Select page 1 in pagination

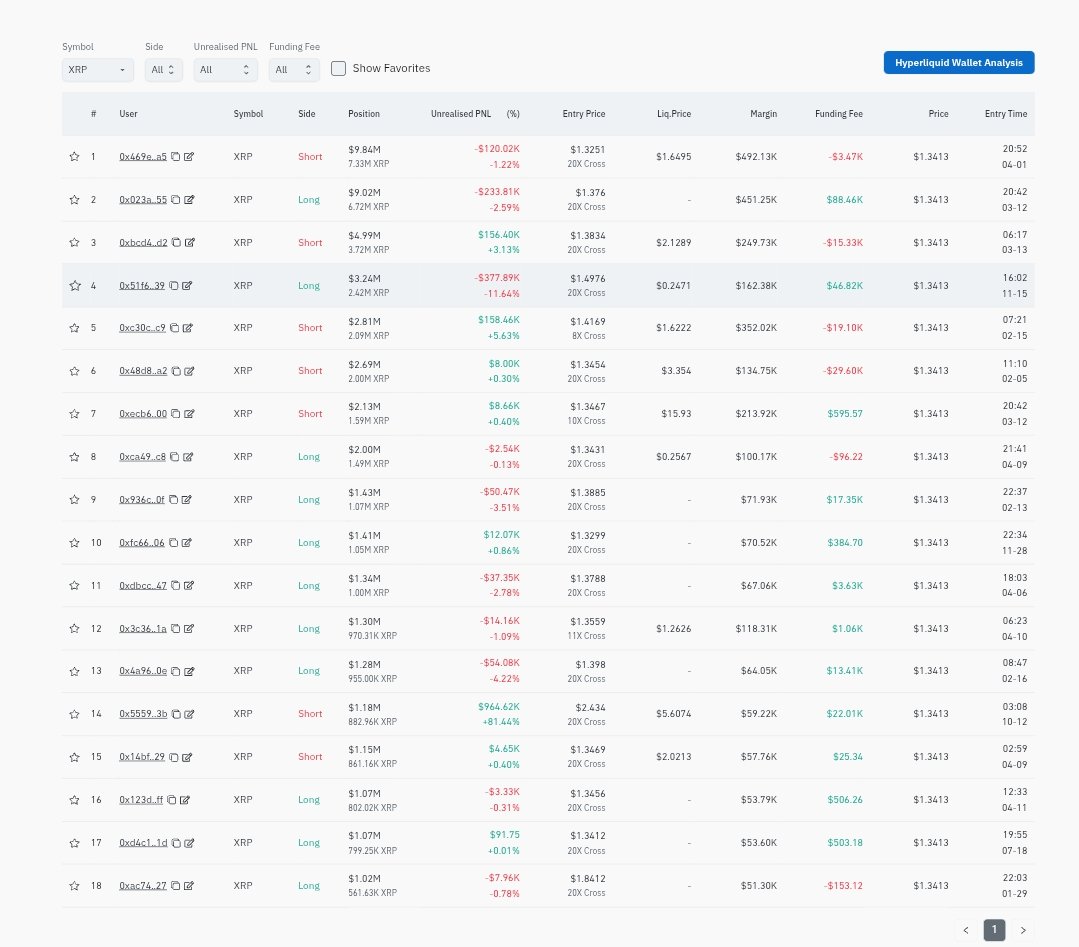pos(994,930)
